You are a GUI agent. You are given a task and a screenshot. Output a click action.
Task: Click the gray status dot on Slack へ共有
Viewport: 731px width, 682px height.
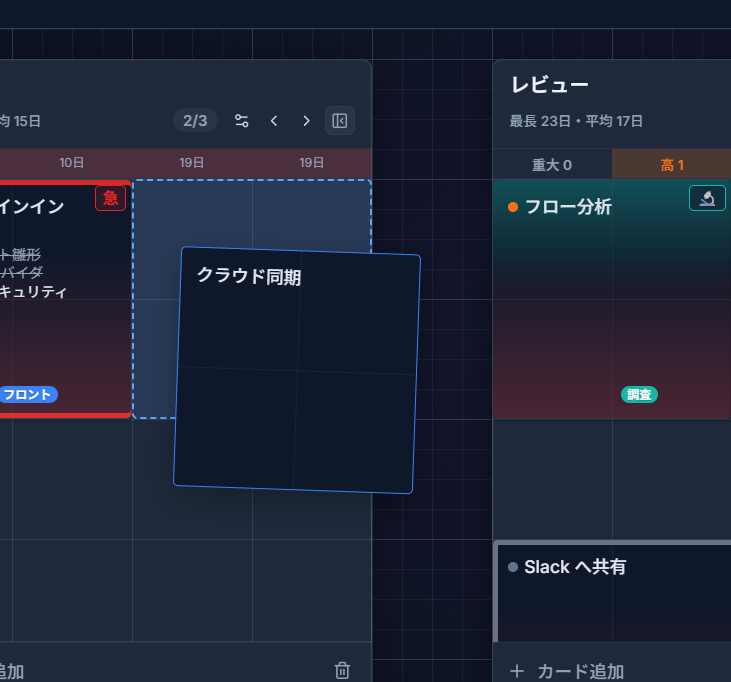513,567
